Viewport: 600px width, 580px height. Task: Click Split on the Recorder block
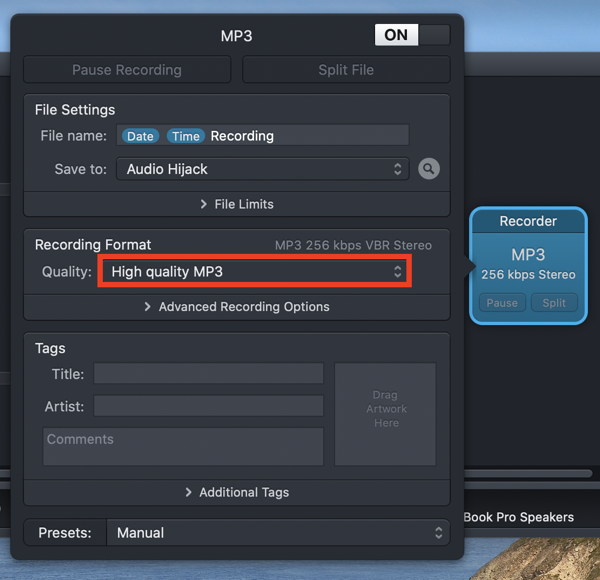[x=554, y=303]
